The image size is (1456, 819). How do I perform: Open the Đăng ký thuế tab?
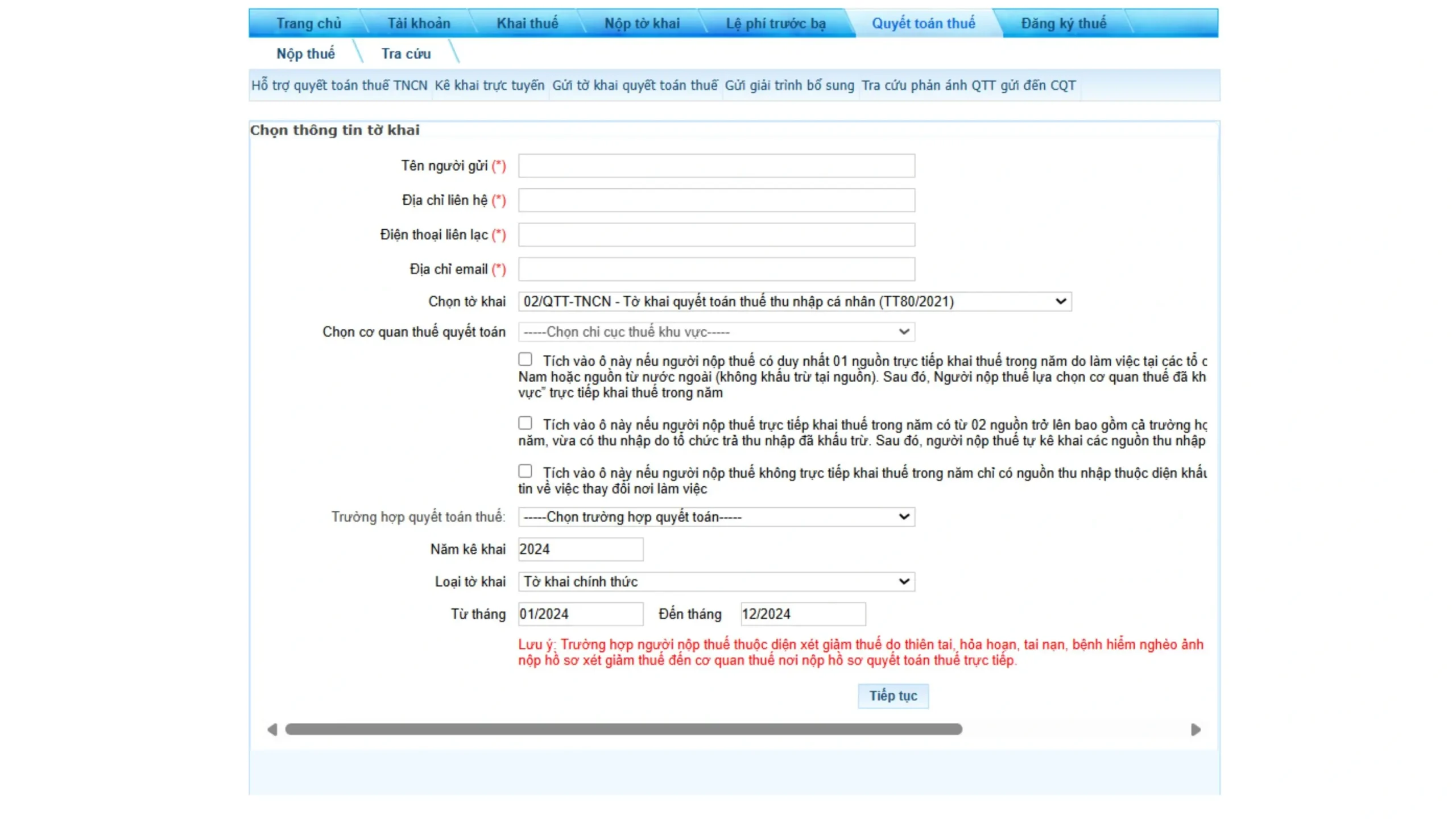click(1063, 23)
